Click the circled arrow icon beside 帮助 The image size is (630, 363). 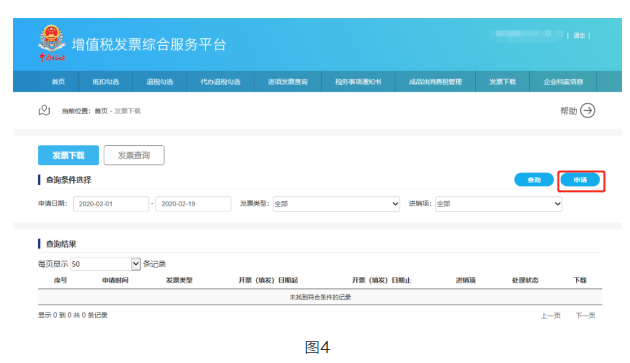(587, 111)
